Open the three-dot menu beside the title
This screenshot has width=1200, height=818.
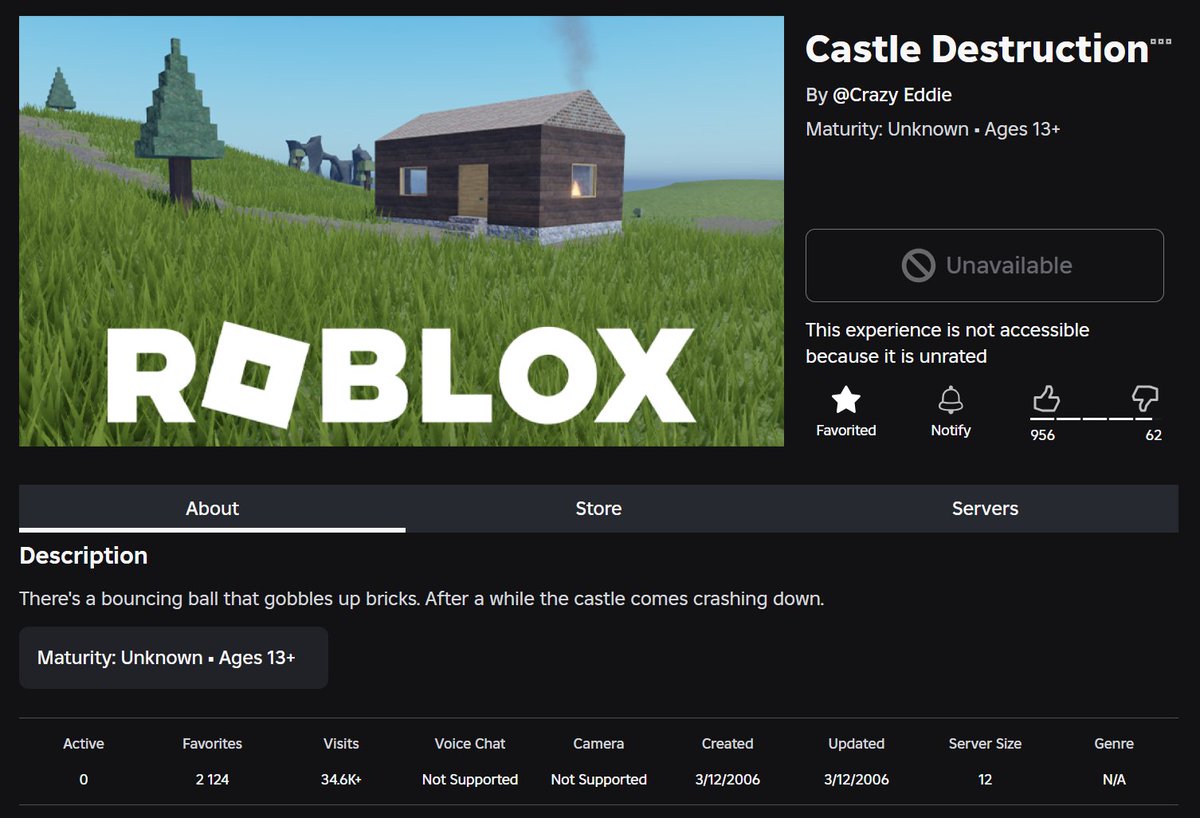(1161, 41)
